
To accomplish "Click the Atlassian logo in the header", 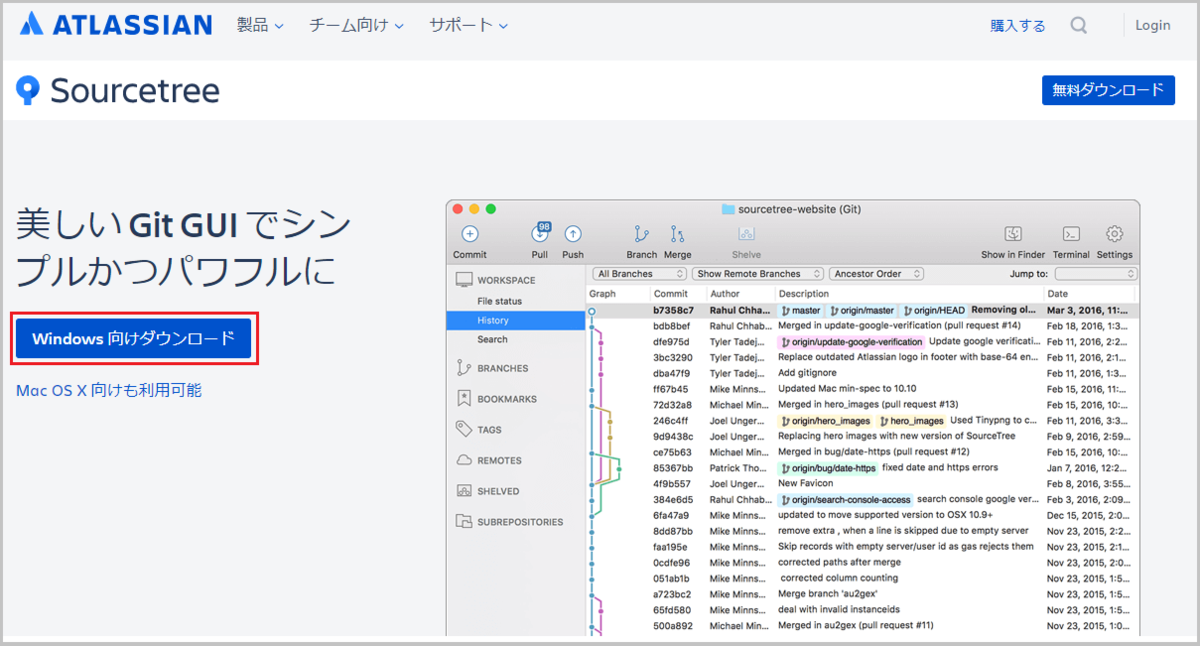I will (x=116, y=25).
